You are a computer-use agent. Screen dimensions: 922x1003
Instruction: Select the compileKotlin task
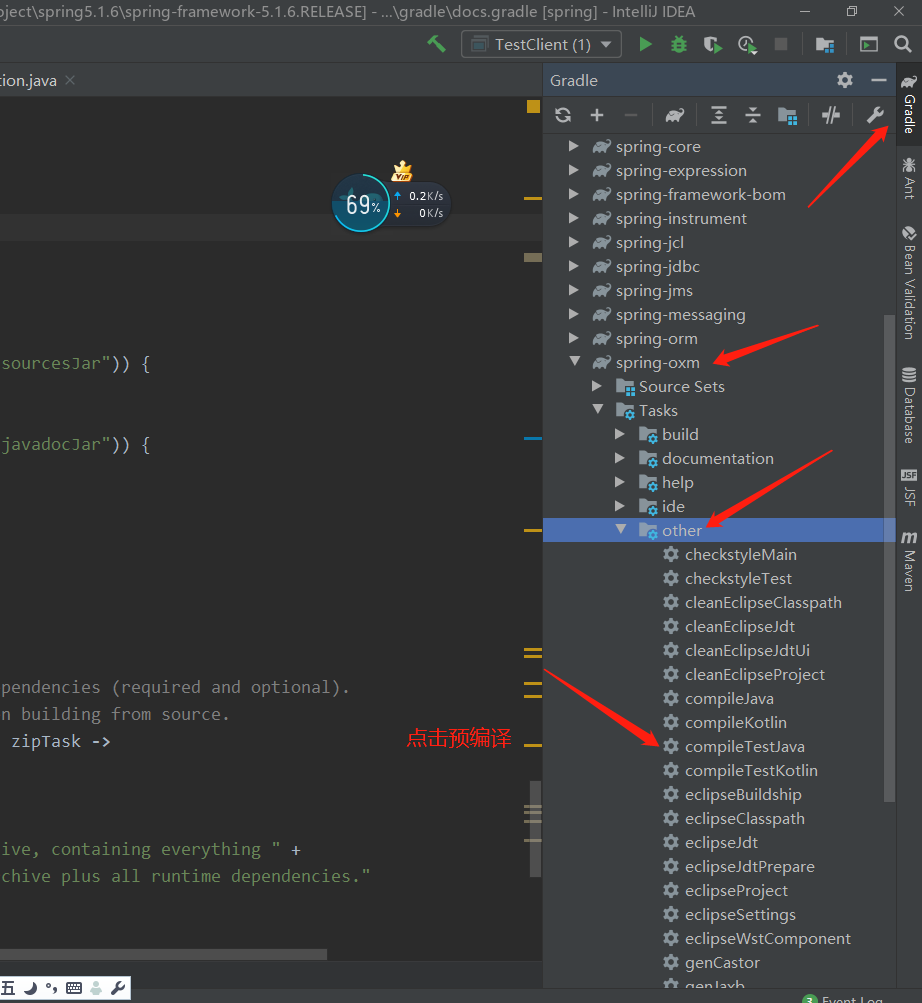pyautogui.click(x=735, y=722)
